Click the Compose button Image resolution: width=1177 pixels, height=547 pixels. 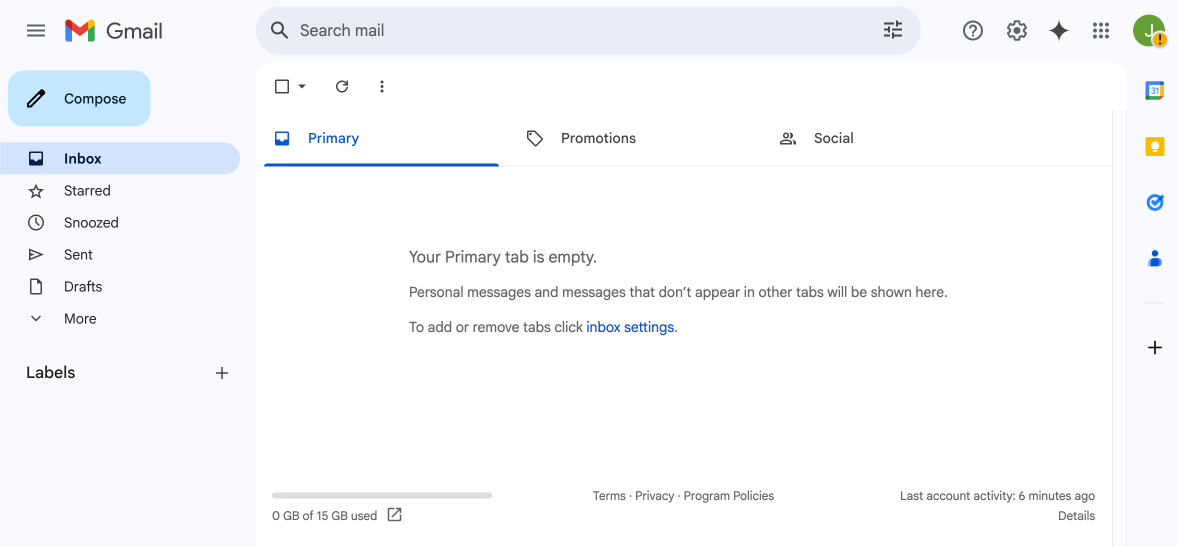tap(79, 99)
